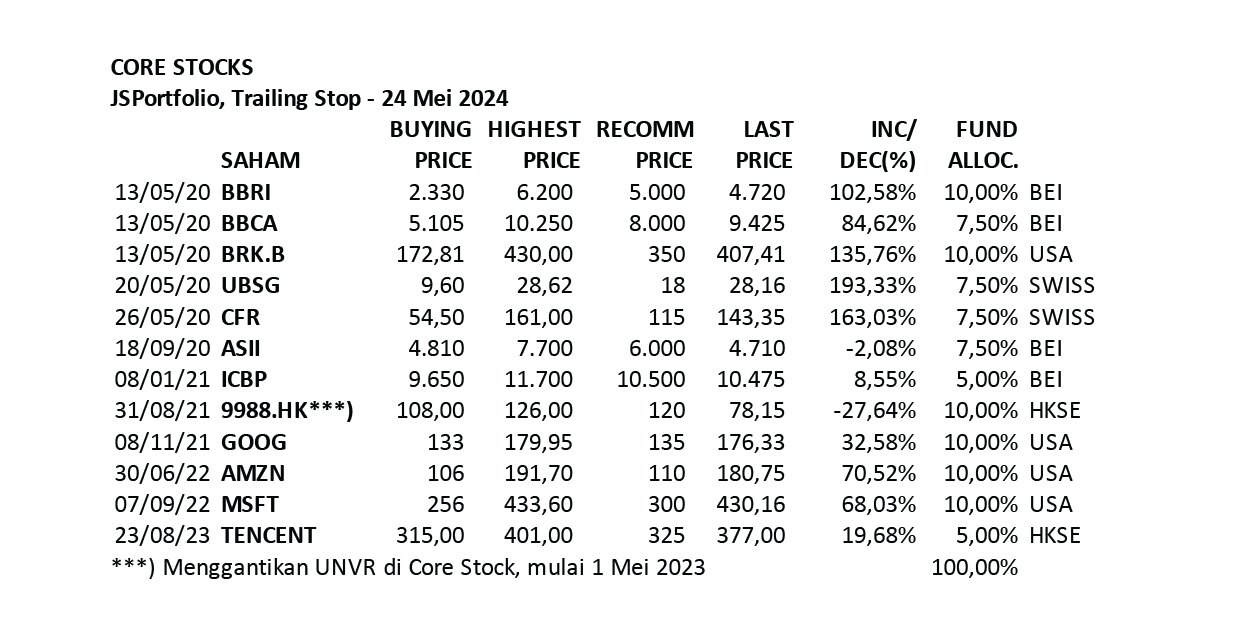Click the GOOG stock ticker
The height and width of the screenshot is (623, 1240).
coord(254,442)
